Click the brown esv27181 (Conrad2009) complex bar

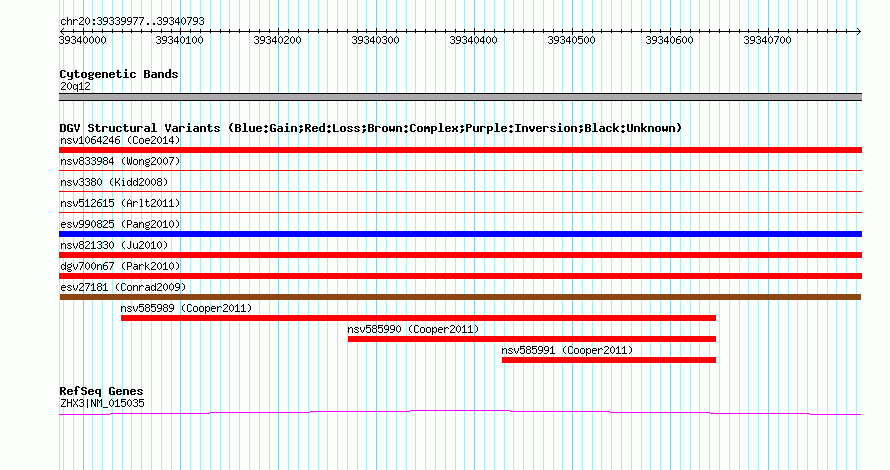pos(460,297)
